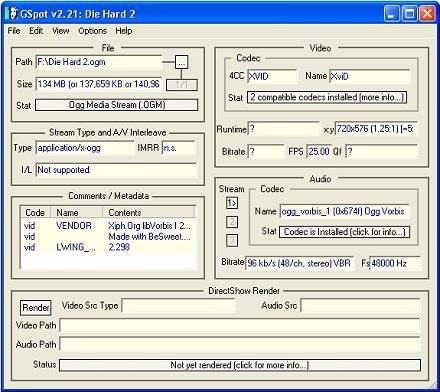Screen dimensions: 440x392
Task: Click the Path field showing F:\Die Hard 2.ogm
Action: pyautogui.click(x=99, y=62)
